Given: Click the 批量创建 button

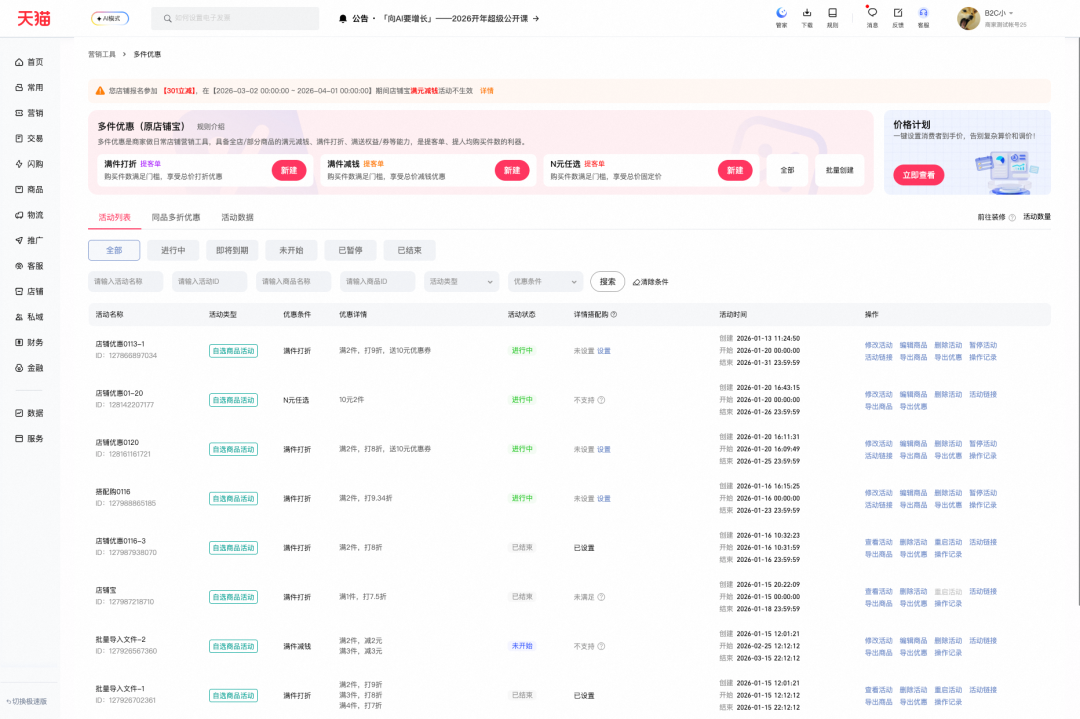Looking at the screenshot, I should (x=840, y=170).
